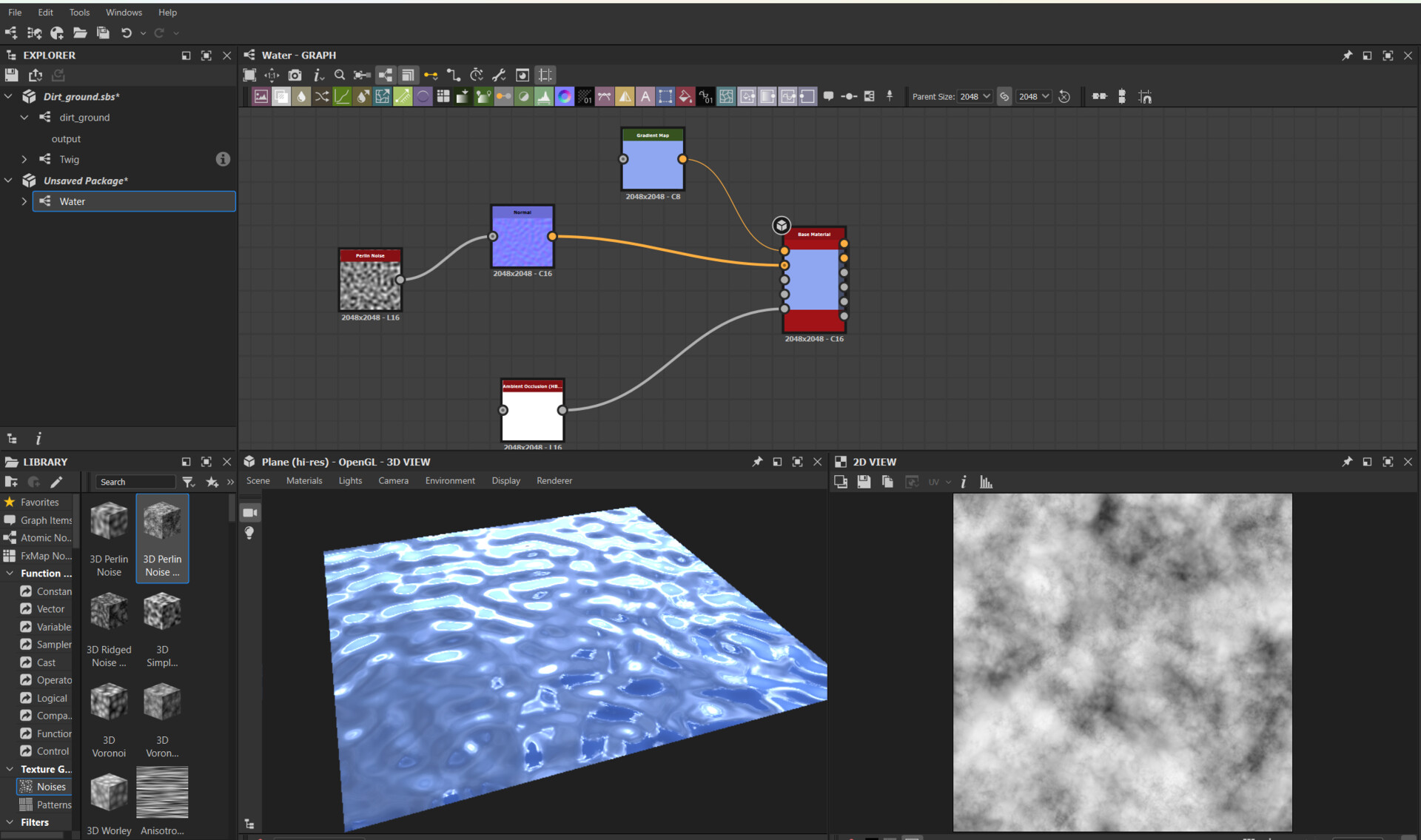Expand the Water graph in the Explorer
This screenshot has height=840, width=1421.
(x=23, y=201)
